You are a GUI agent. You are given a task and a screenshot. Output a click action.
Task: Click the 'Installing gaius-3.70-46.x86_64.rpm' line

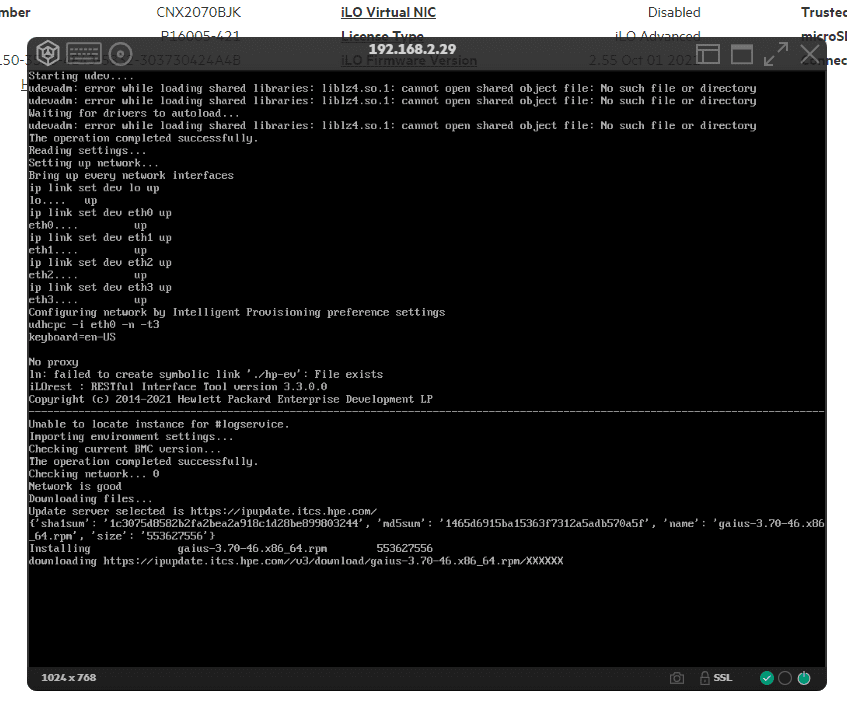coord(231,548)
